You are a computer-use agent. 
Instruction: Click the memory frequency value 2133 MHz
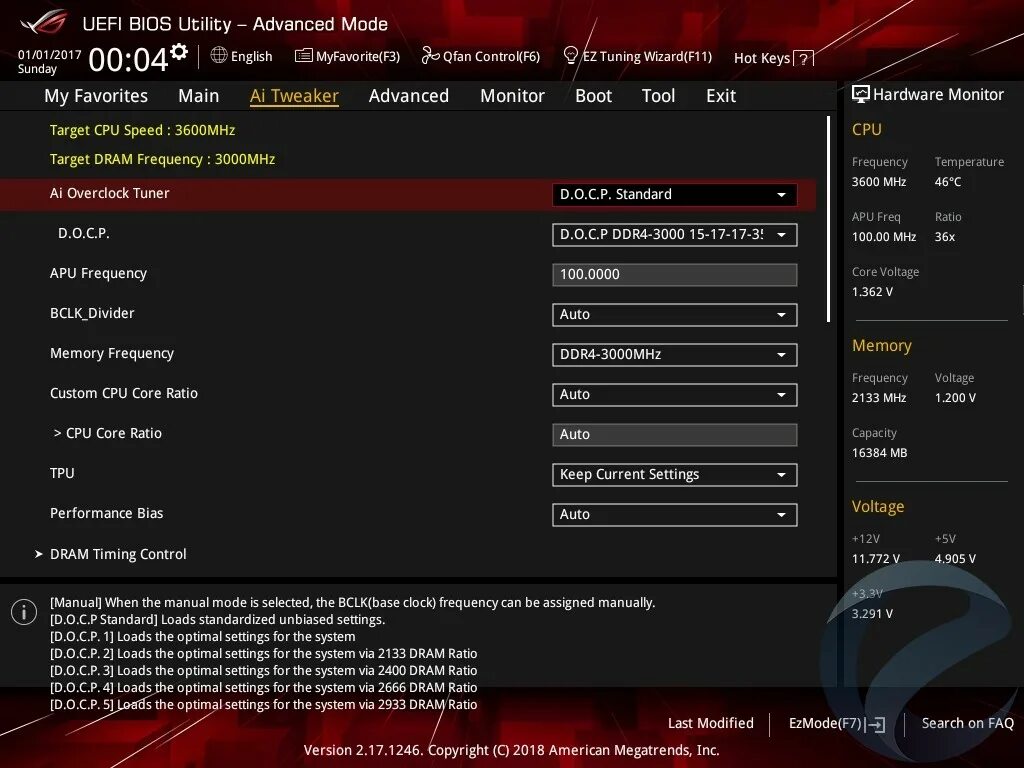(879, 398)
